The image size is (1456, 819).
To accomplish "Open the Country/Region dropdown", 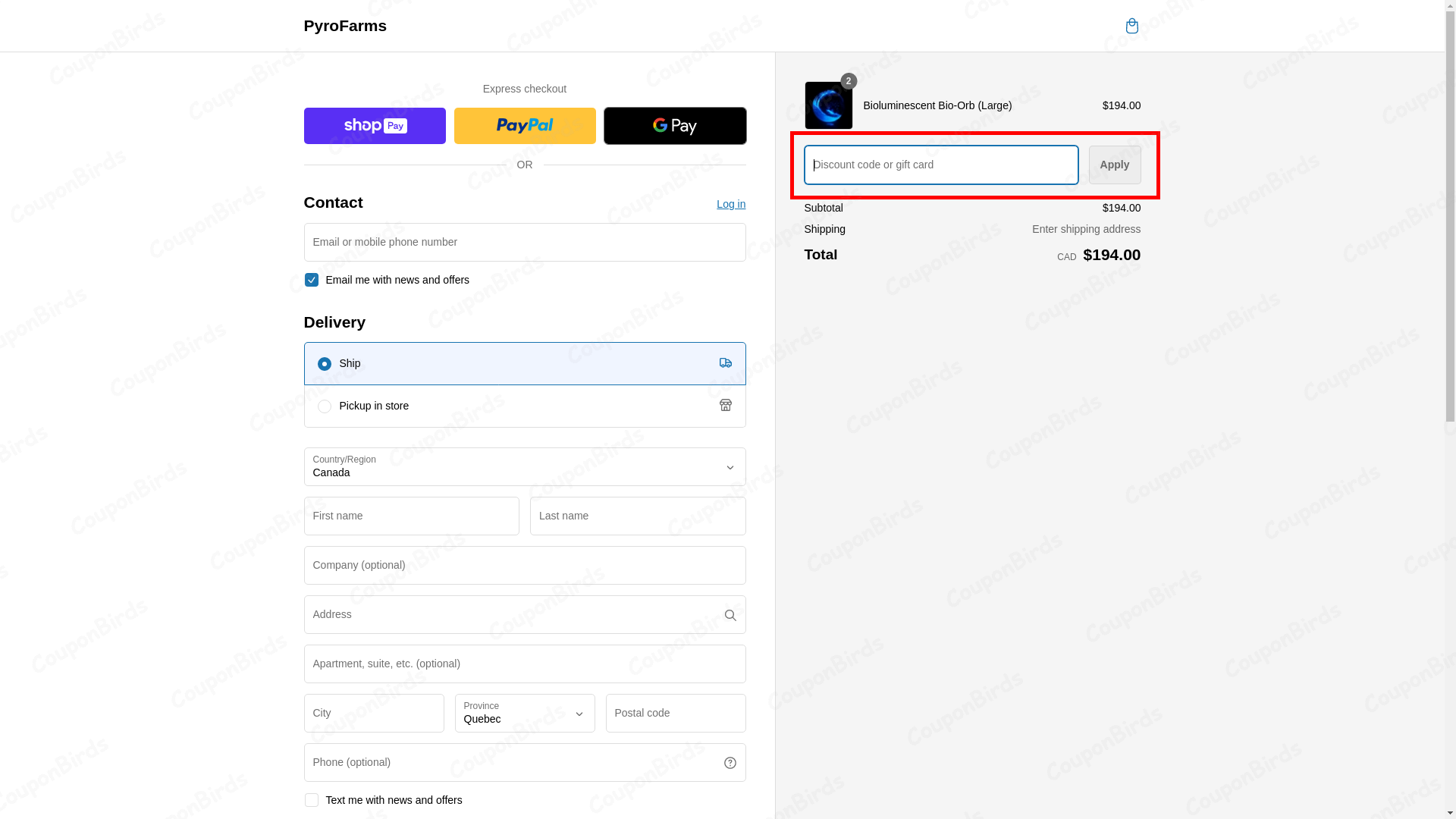I will click(525, 466).
